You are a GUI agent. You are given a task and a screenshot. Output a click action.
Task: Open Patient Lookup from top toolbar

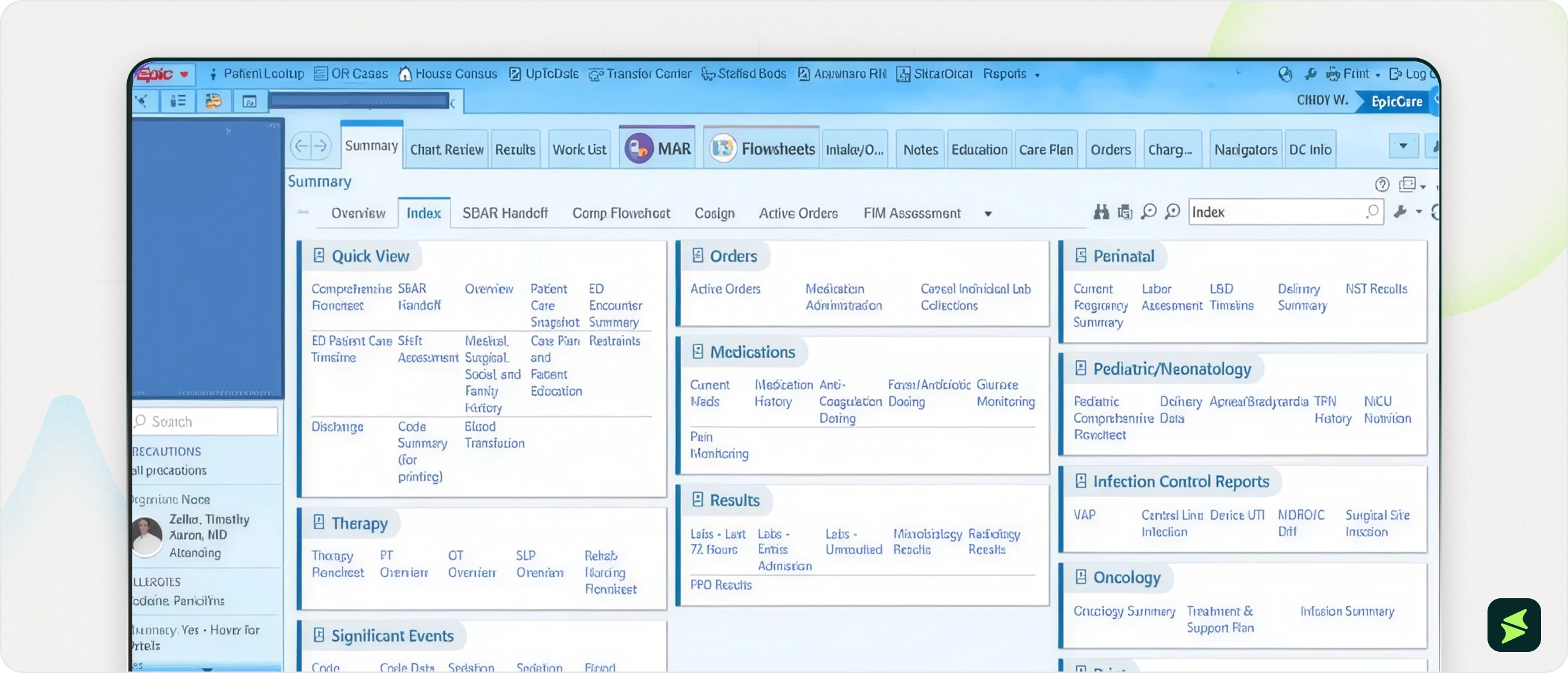coord(256,74)
